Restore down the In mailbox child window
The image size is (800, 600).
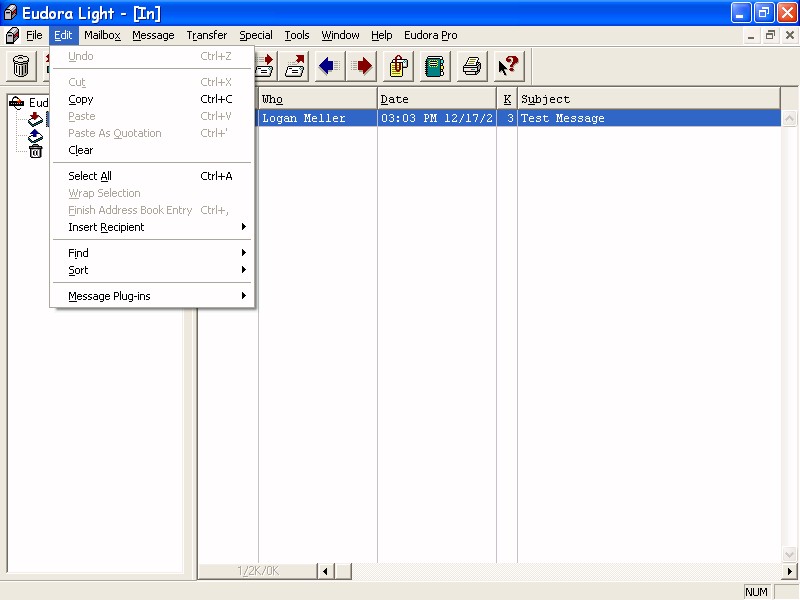[x=770, y=36]
